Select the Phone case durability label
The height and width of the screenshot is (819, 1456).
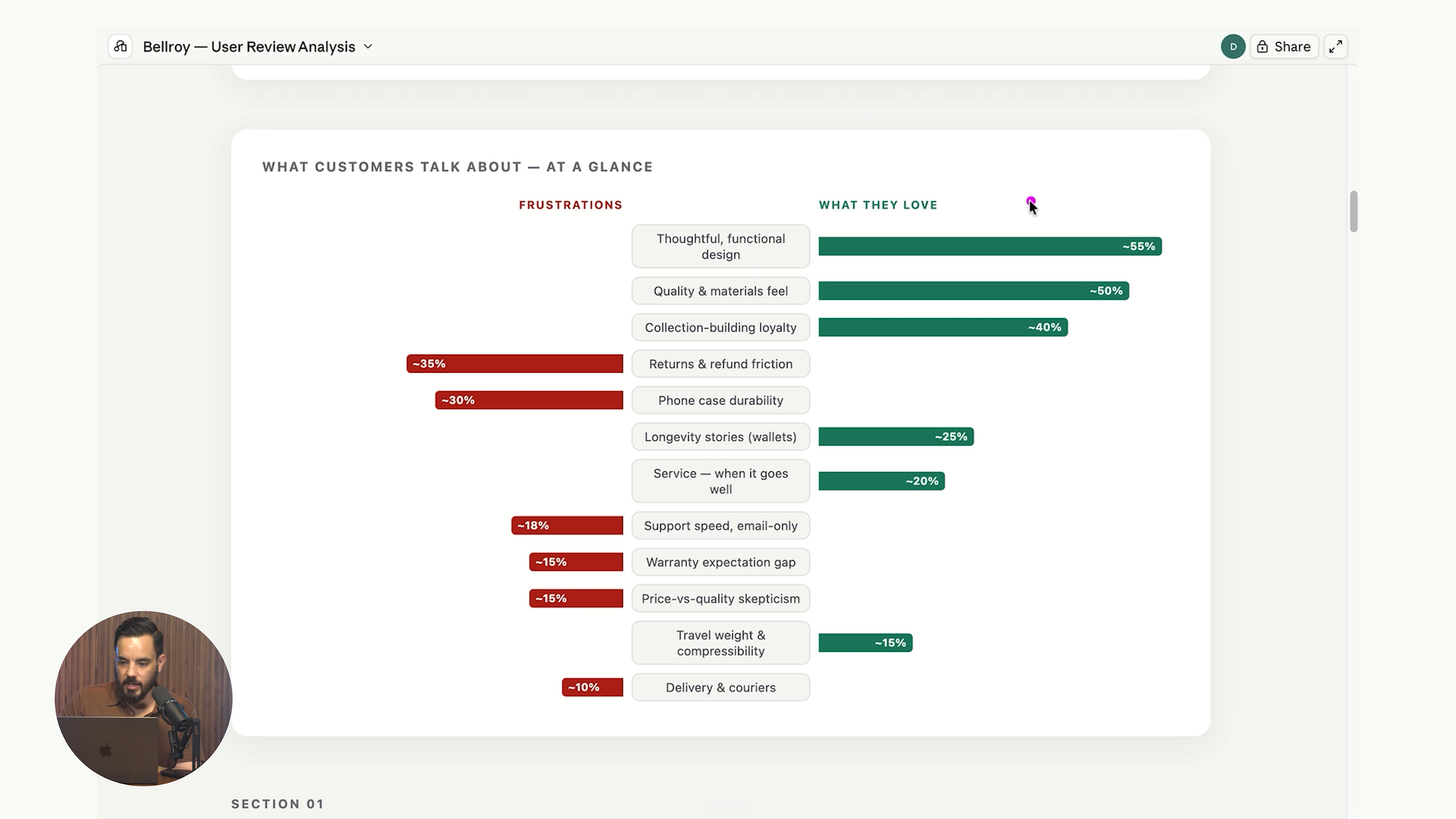tap(720, 400)
